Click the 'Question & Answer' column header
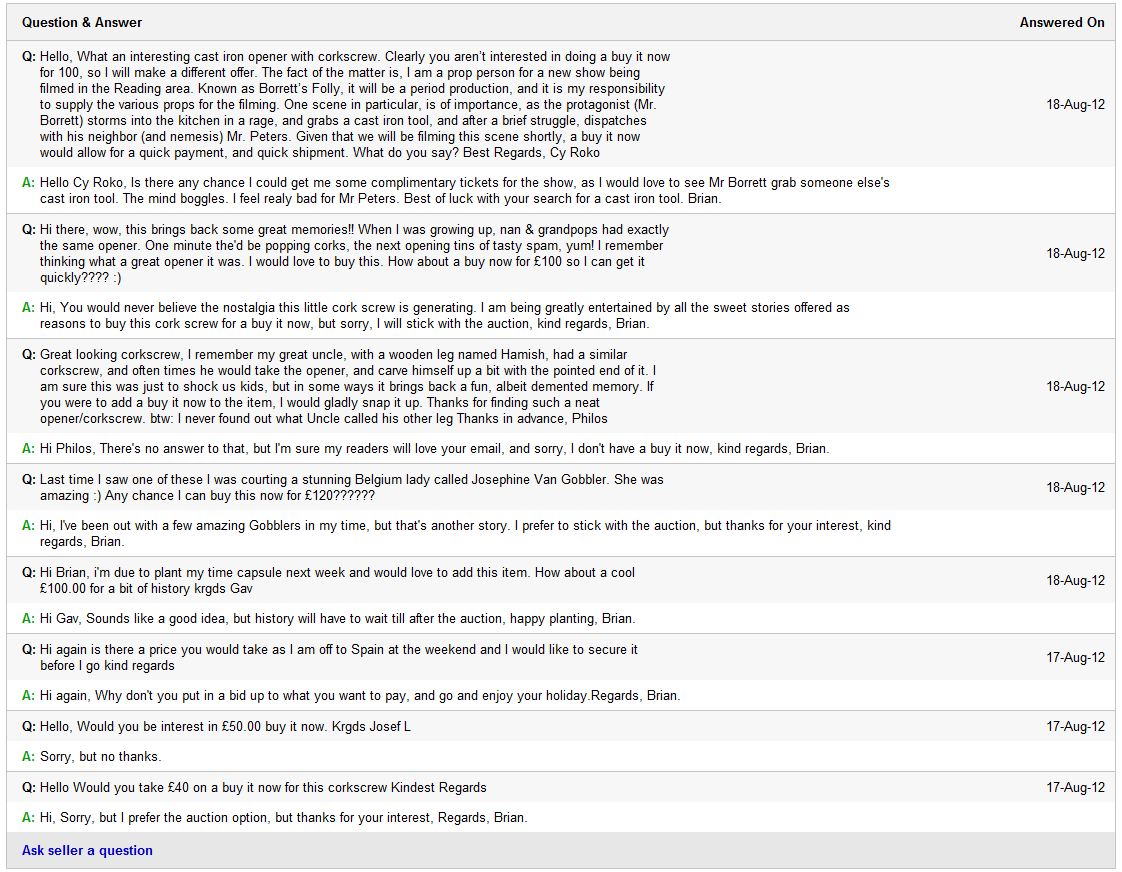This screenshot has height=872, width=1122. [x=82, y=22]
